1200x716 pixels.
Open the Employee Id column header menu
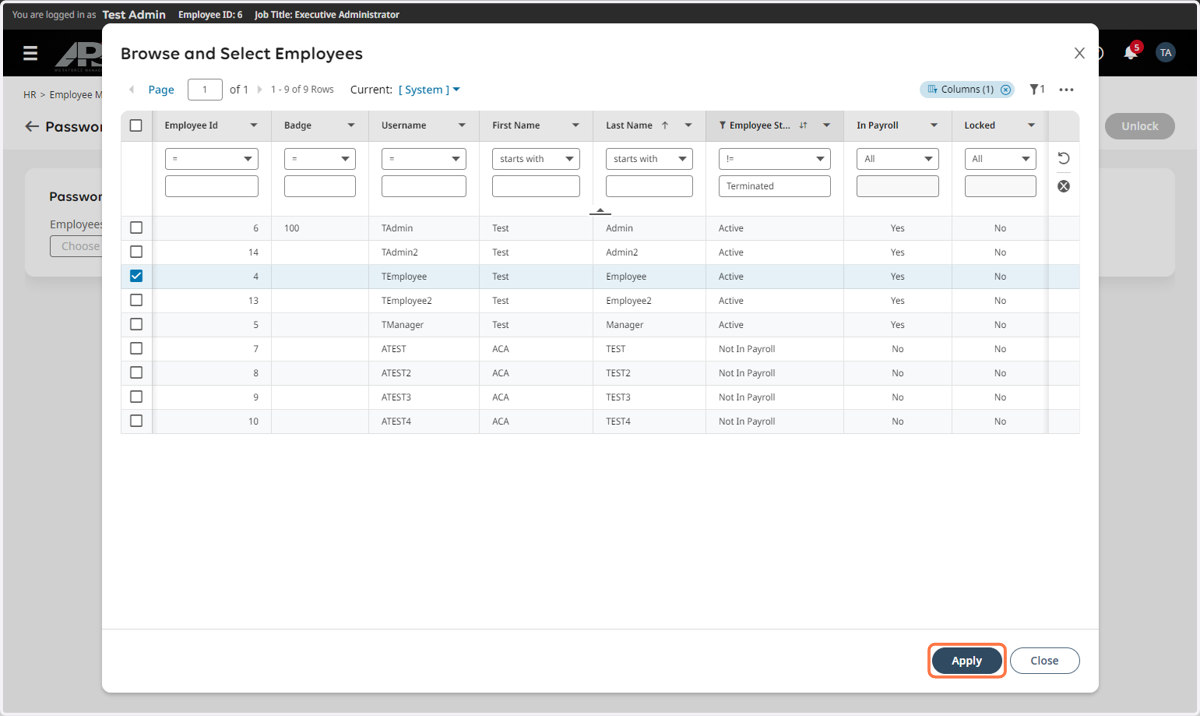pos(254,126)
